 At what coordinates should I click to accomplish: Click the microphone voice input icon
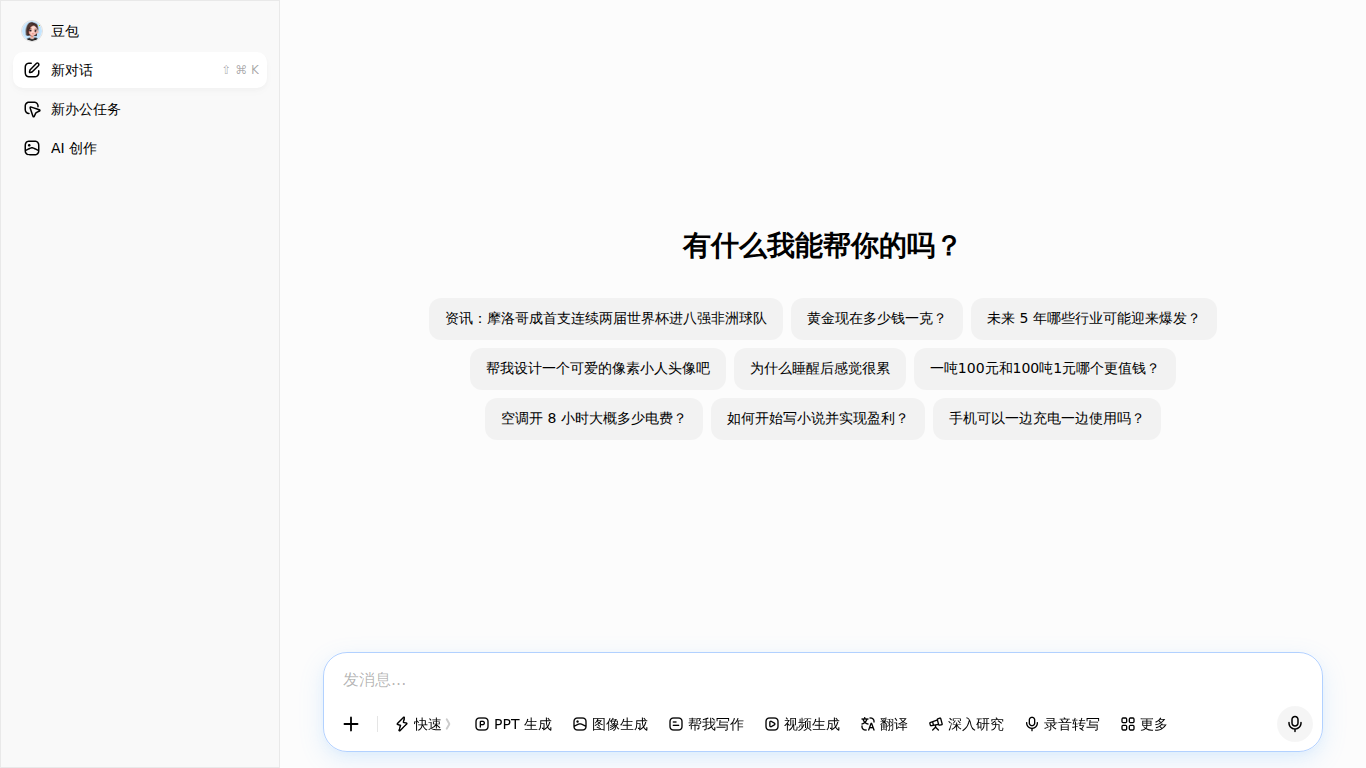(1295, 724)
